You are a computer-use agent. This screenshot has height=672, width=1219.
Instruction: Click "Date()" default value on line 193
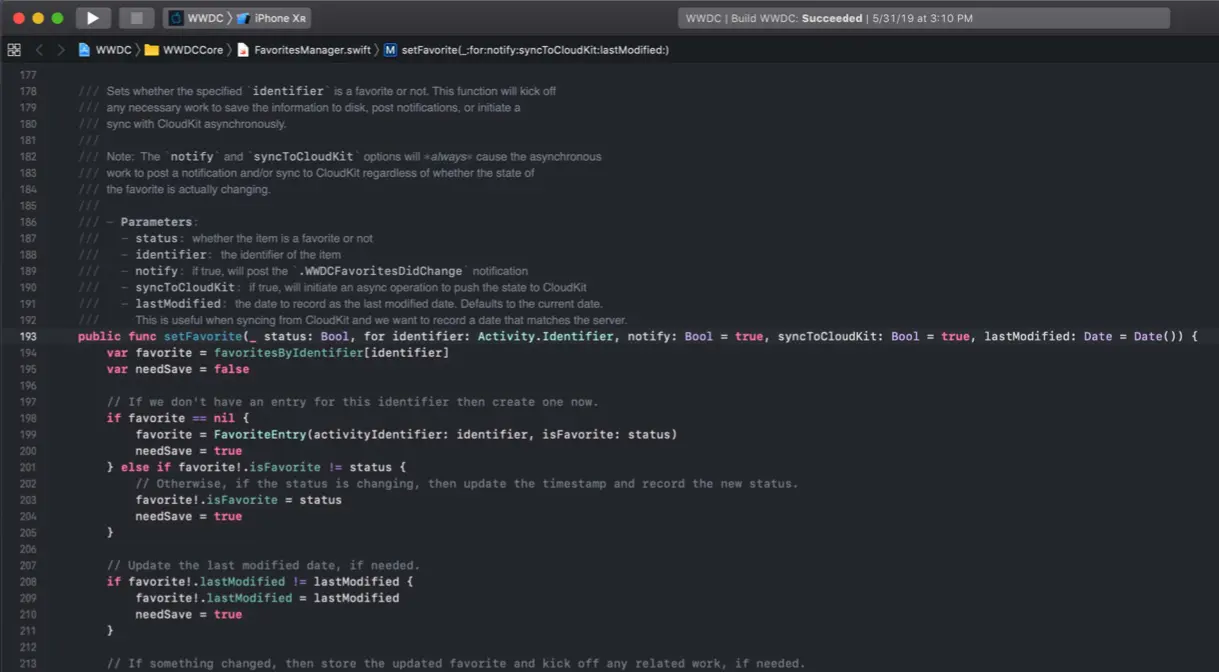point(1158,337)
